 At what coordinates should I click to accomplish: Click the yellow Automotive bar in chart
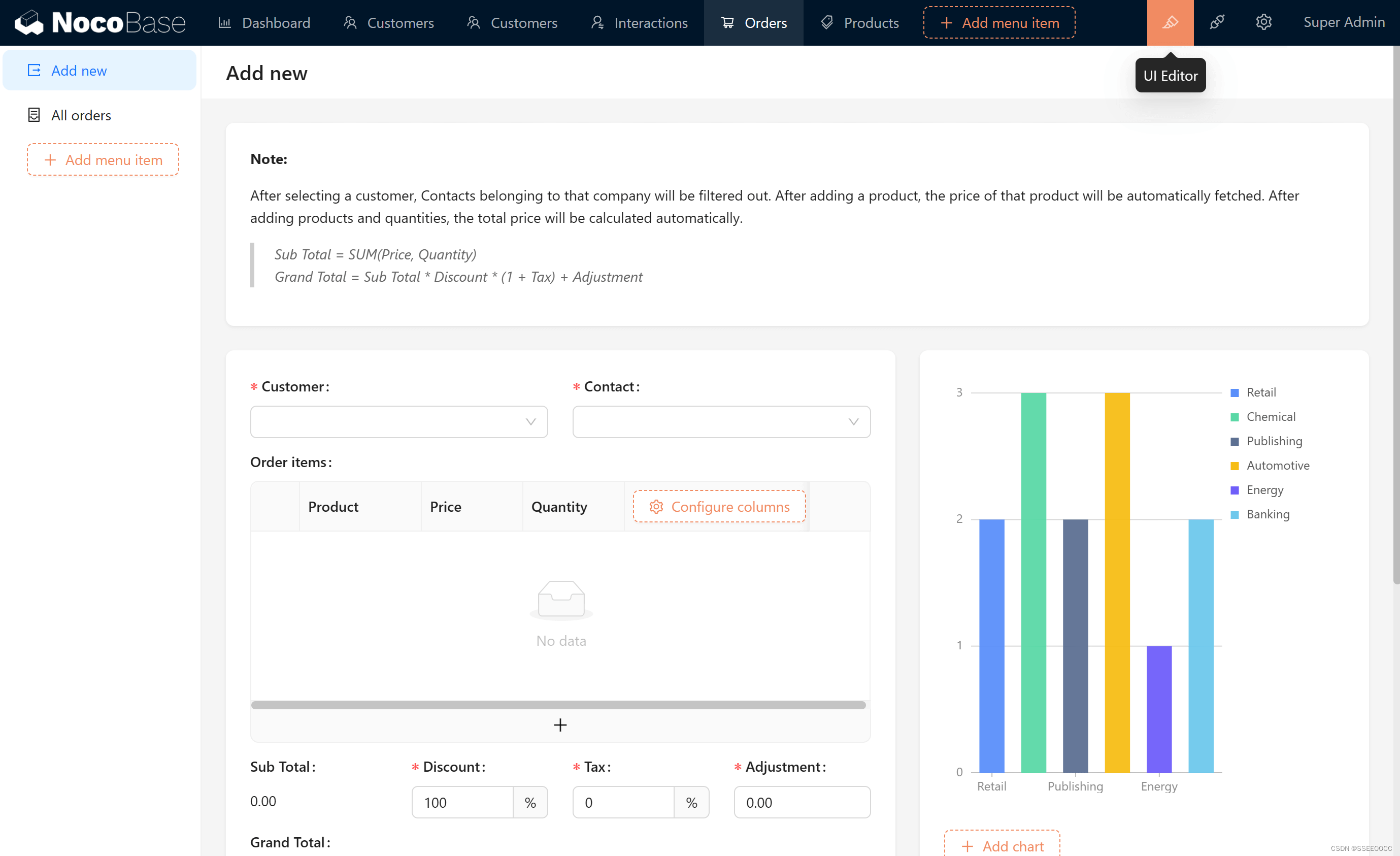click(x=1117, y=583)
